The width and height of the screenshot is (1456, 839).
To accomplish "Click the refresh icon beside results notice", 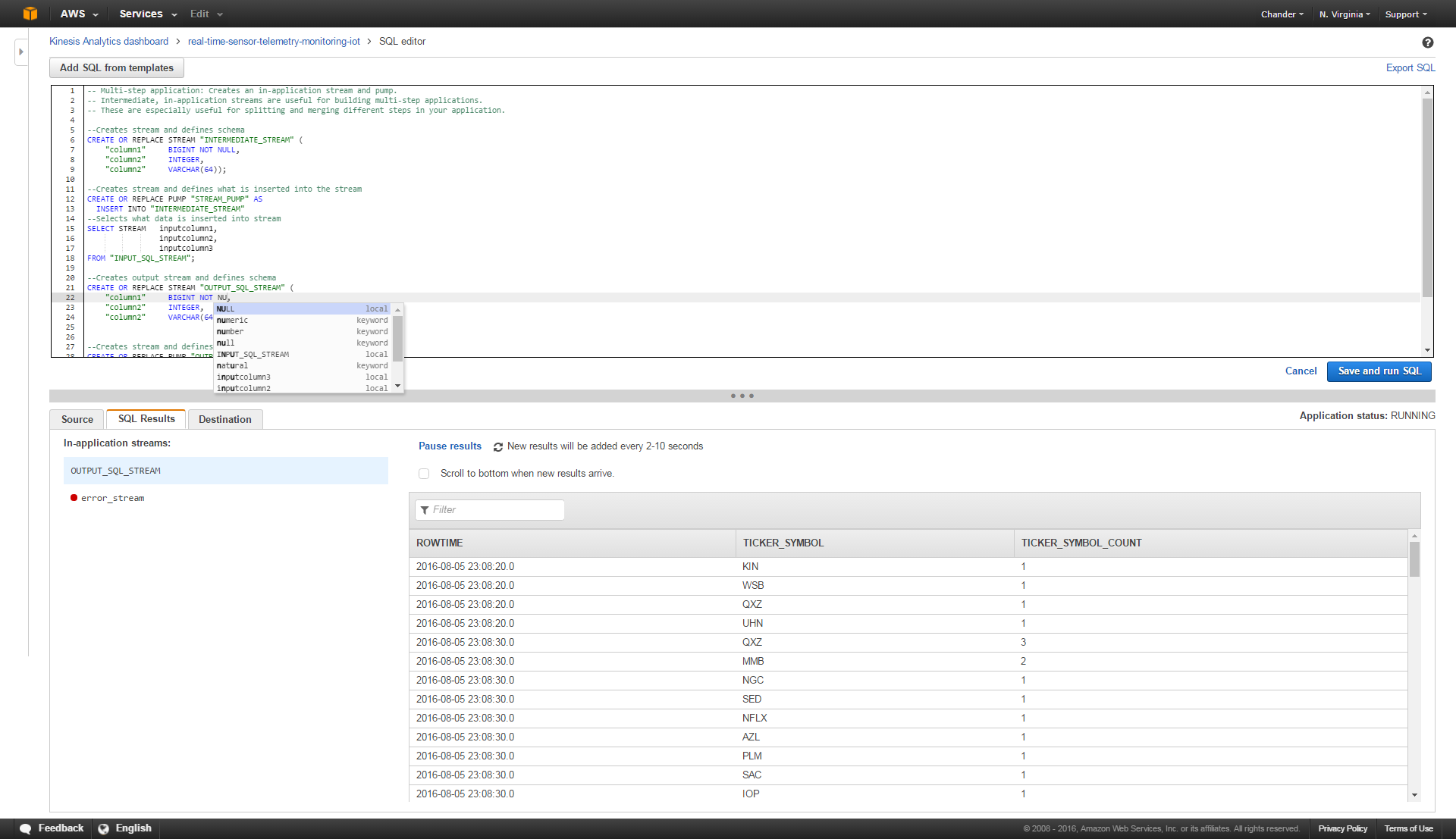I will pyautogui.click(x=497, y=446).
